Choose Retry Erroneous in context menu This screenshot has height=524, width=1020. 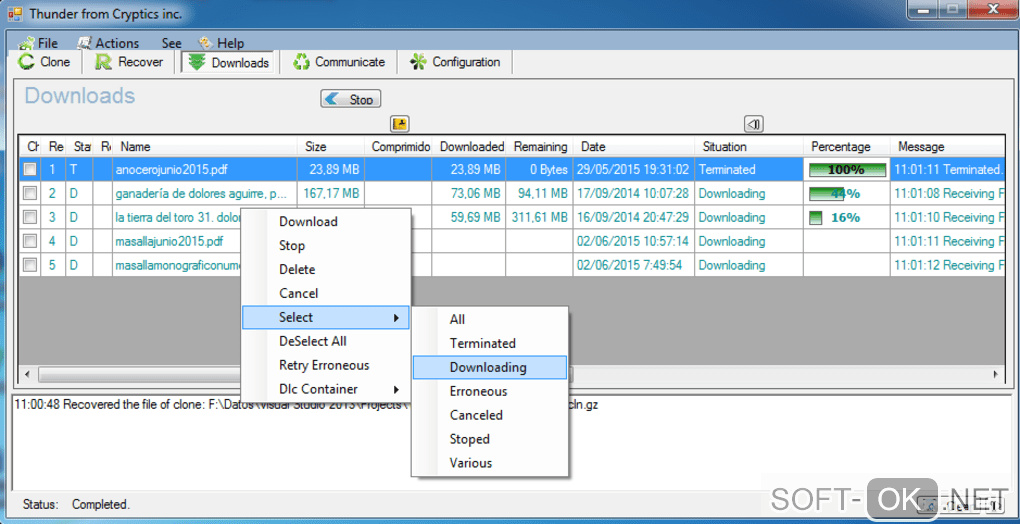[x=326, y=365]
